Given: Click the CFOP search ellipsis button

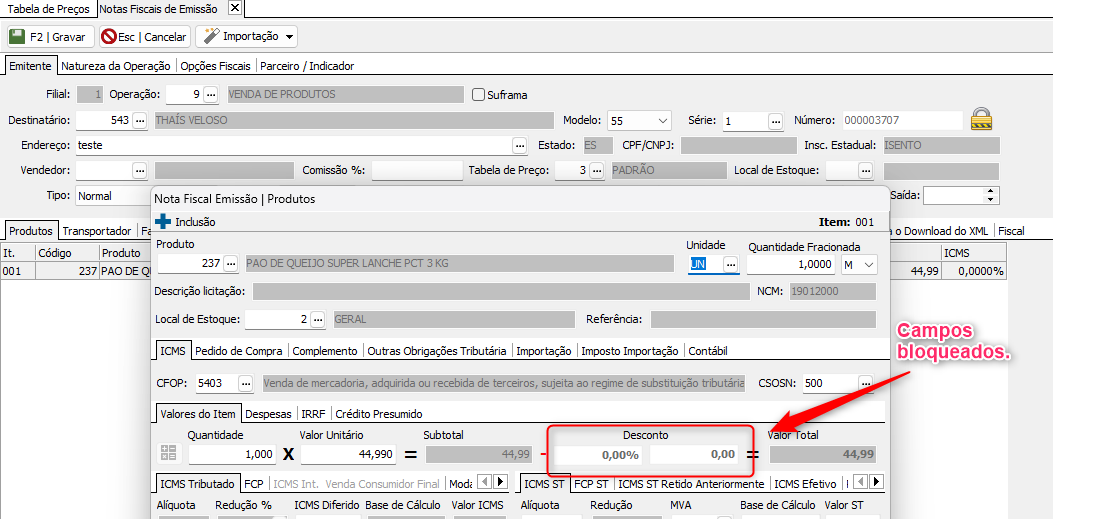Looking at the screenshot, I should [245, 383].
